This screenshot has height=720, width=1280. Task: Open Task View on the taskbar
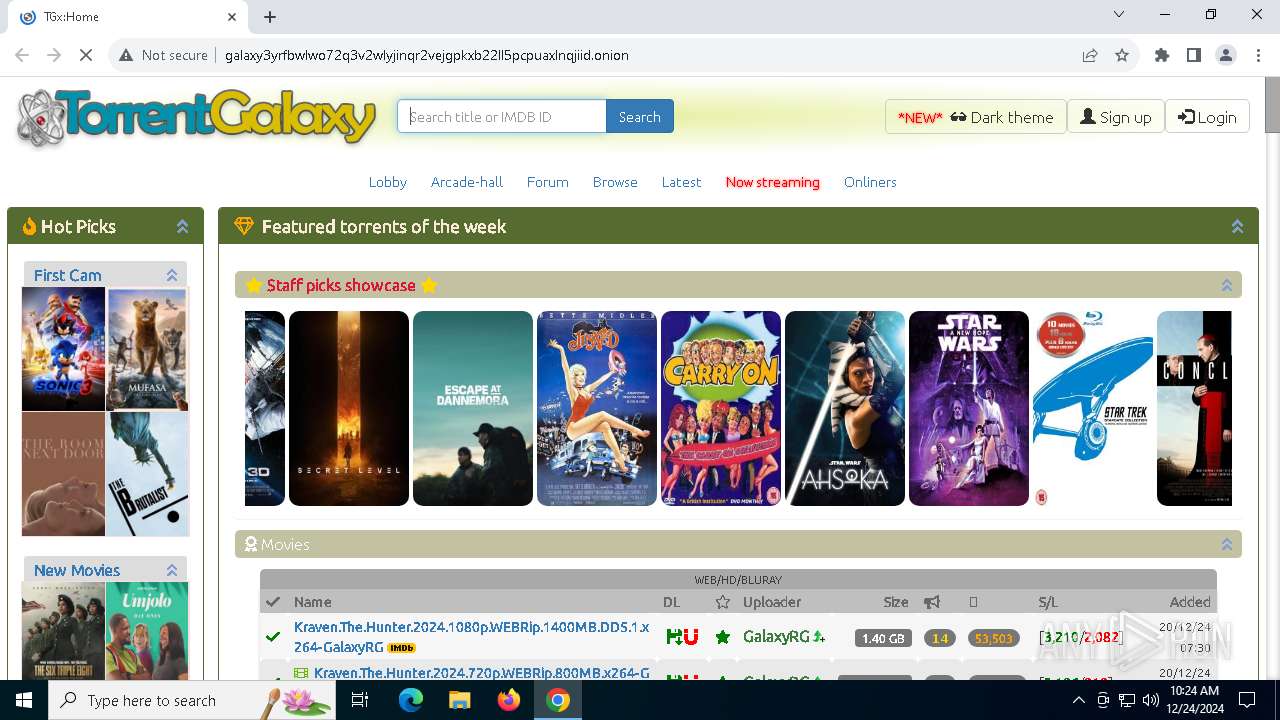pos(360,700)
